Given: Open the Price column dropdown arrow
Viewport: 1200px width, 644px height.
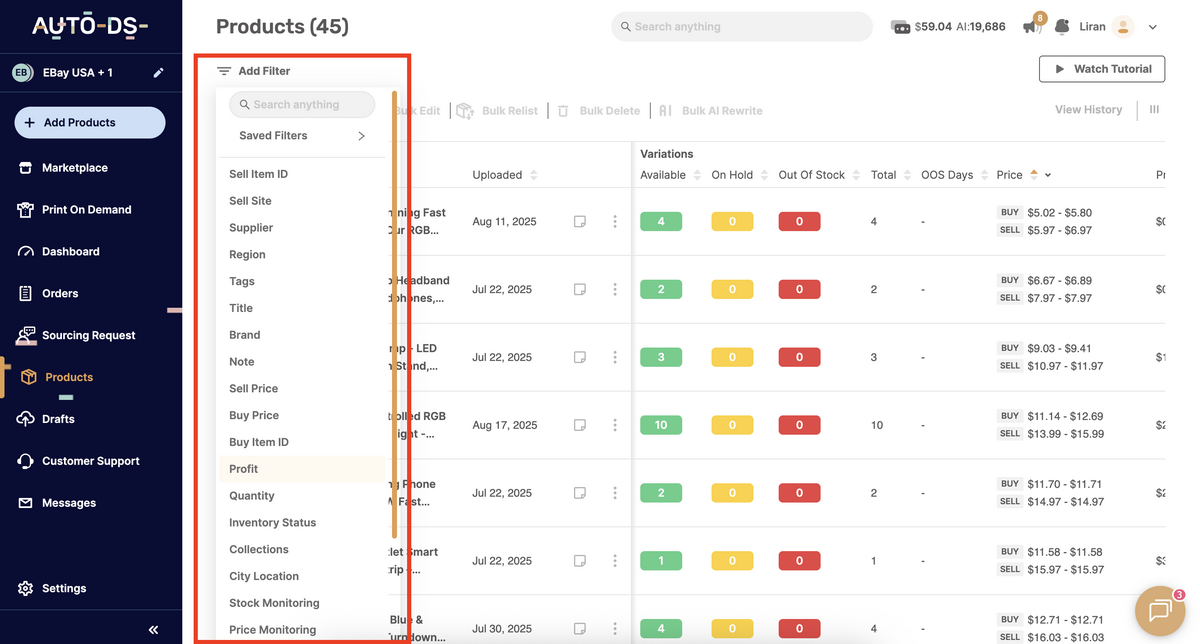Looking at the screenshot, I should click(1048, 175).
